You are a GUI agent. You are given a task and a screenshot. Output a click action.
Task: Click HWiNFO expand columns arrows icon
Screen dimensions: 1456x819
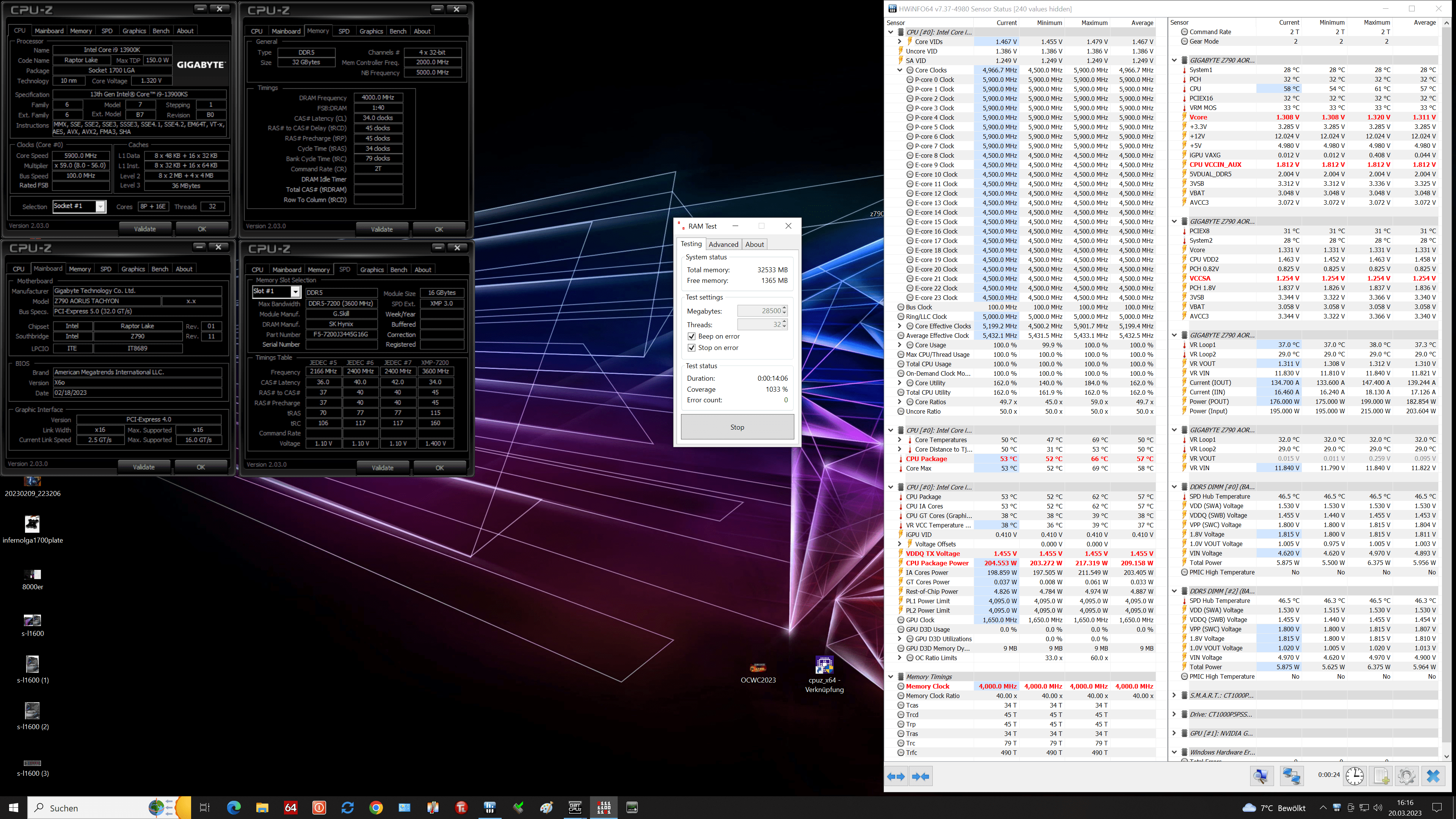click(896, 777)
